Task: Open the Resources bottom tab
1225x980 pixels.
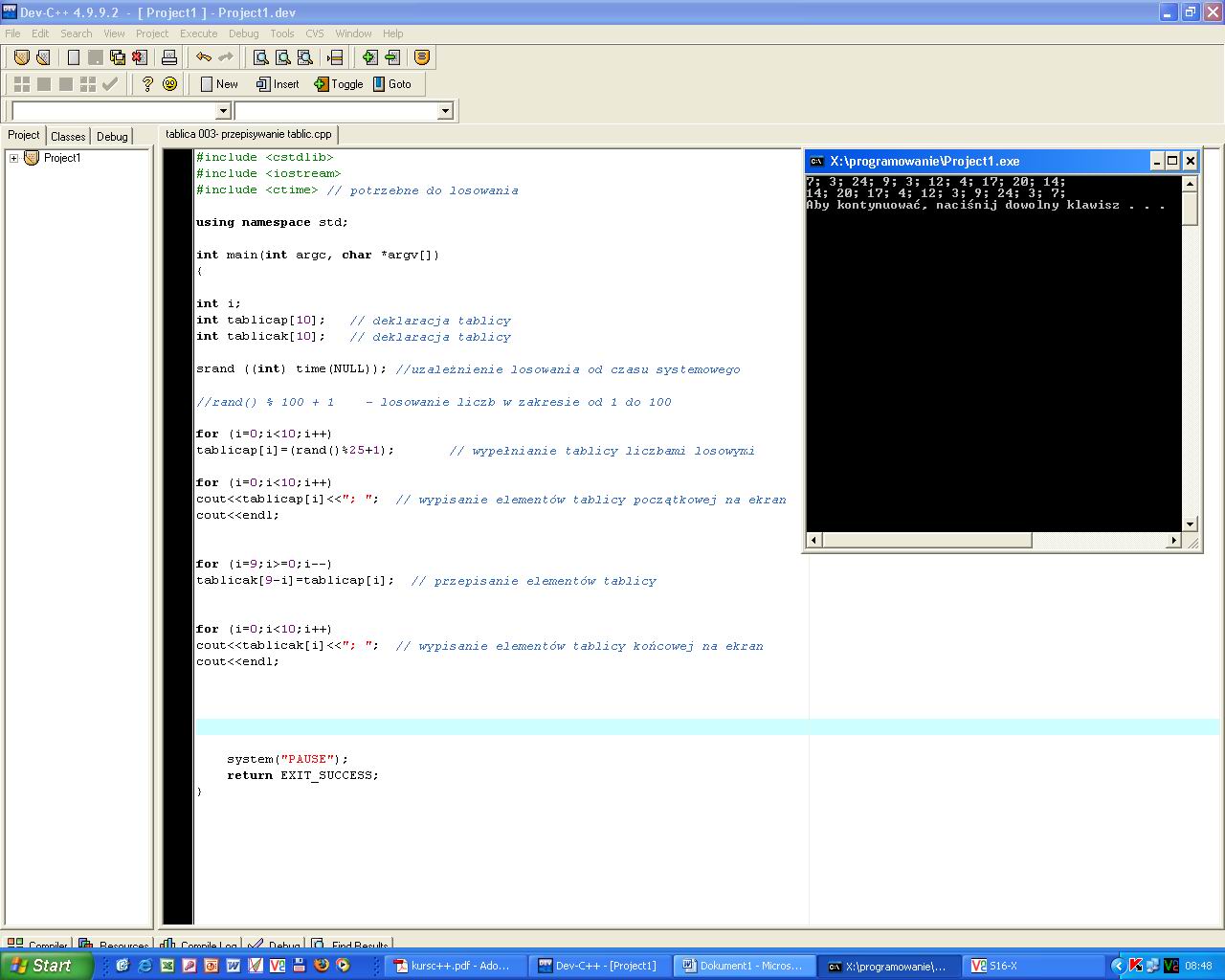Action: (x=114, y=946)
